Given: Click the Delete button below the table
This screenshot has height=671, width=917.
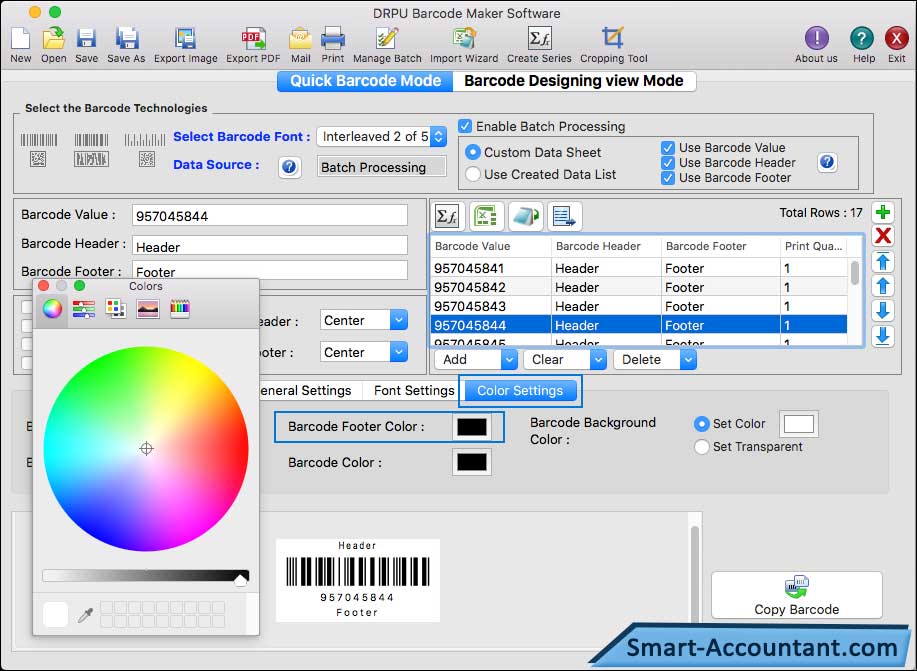Looking at the screenshot, I should coord(647,360).
